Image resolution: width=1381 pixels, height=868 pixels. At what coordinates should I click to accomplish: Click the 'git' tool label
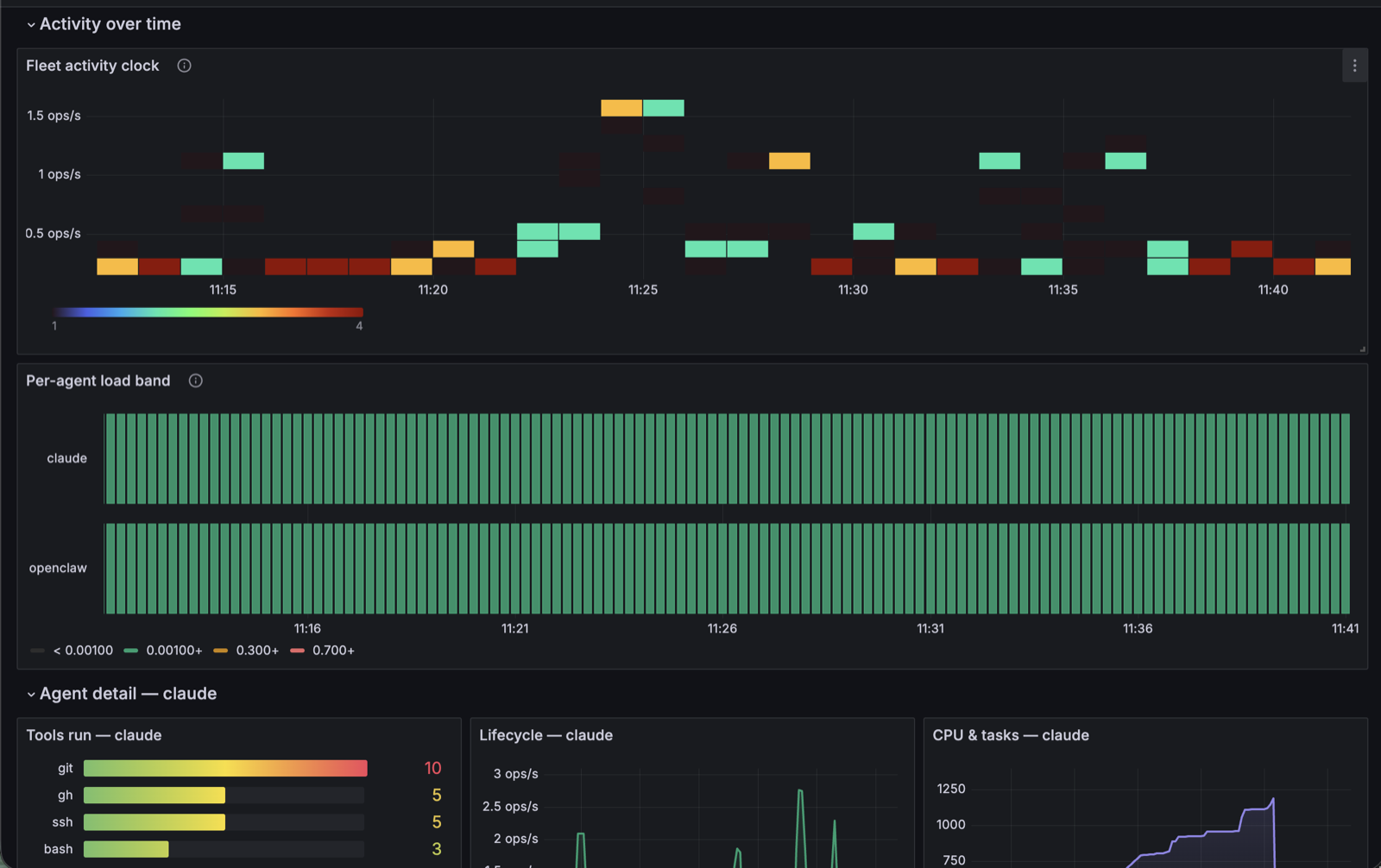66,768
